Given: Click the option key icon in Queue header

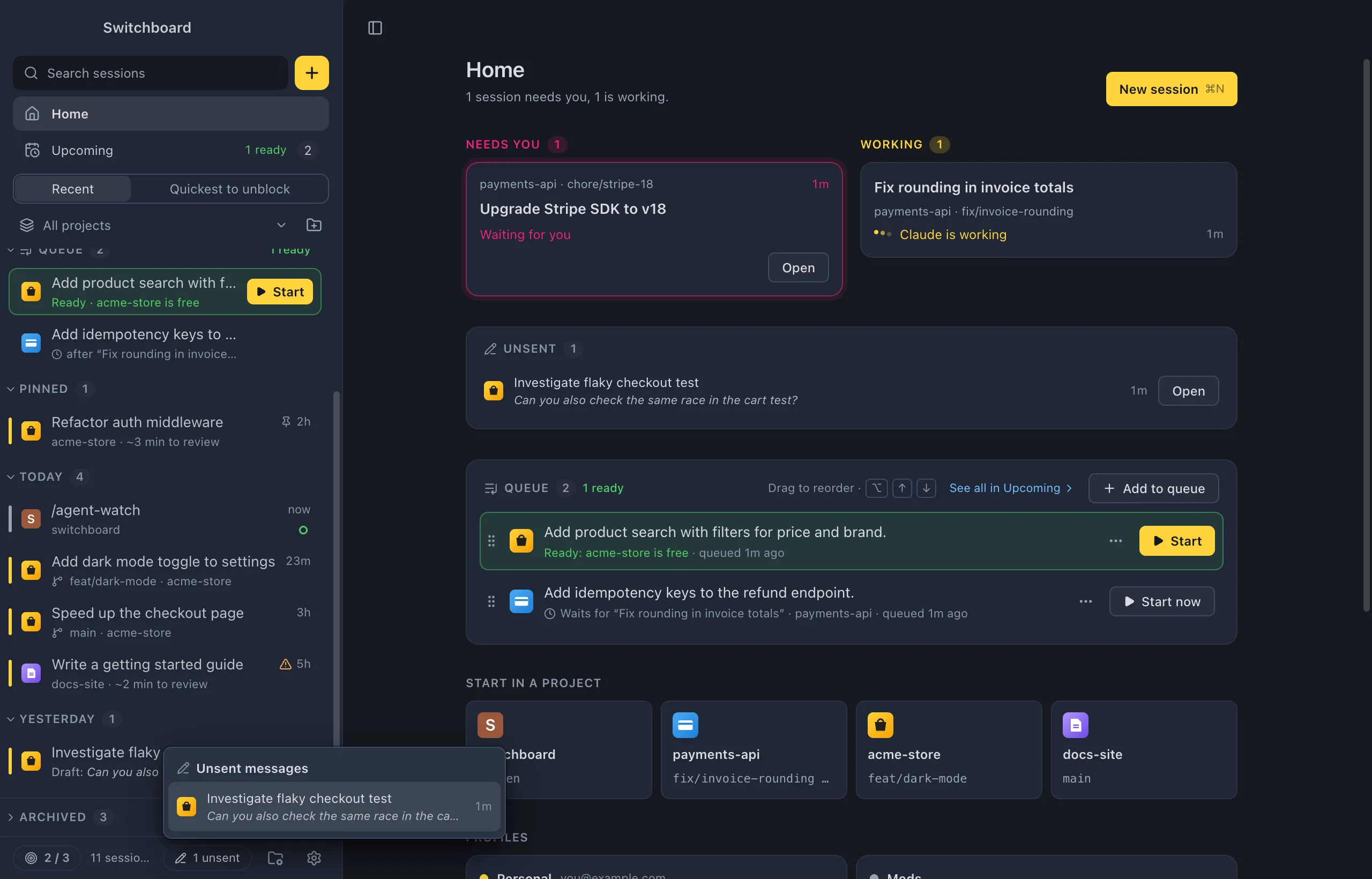Looking at the screenshot, I should [x=877, y=488].
